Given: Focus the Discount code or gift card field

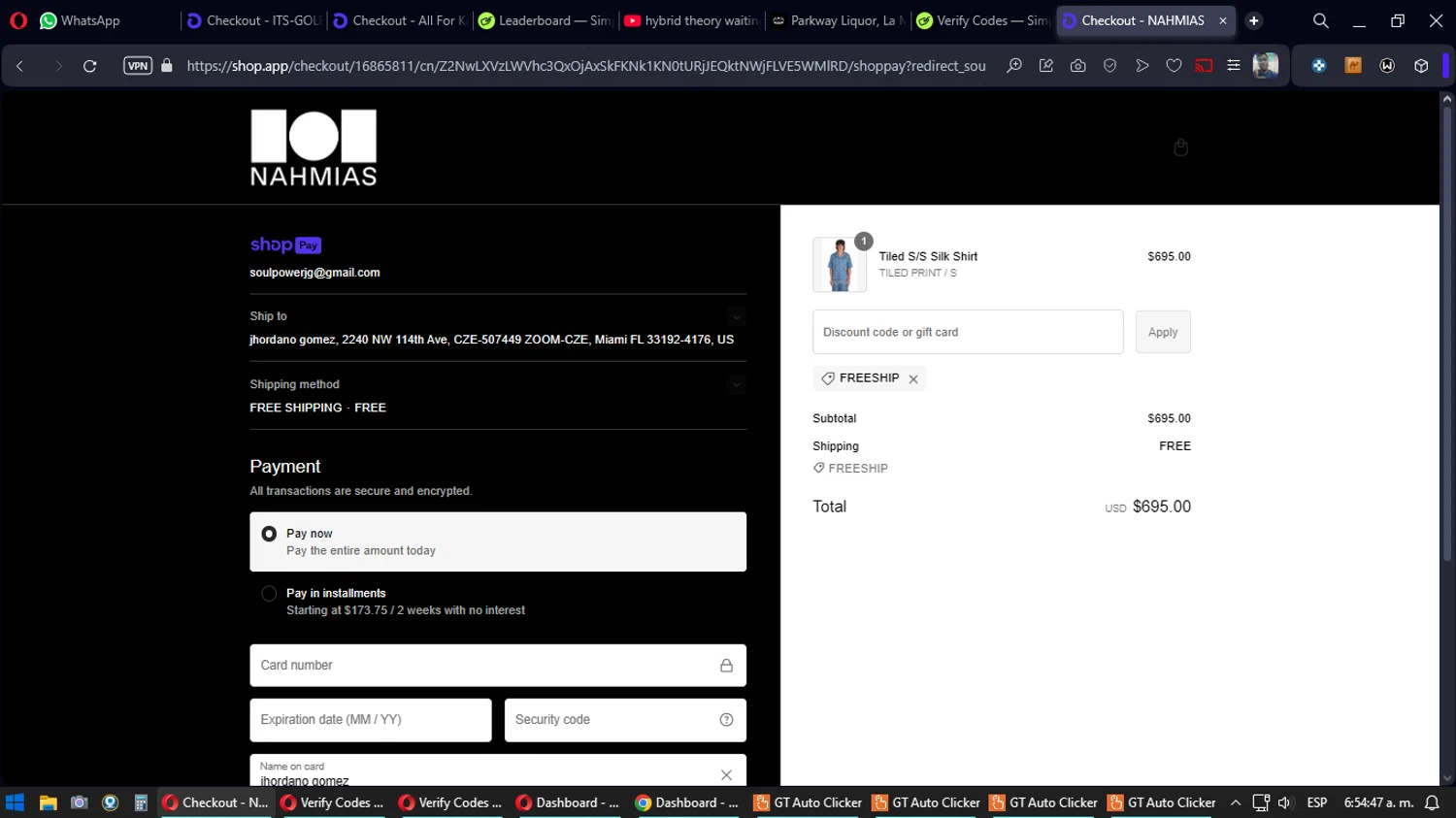Looking at the screenshot, I should [x=968, y=332].
